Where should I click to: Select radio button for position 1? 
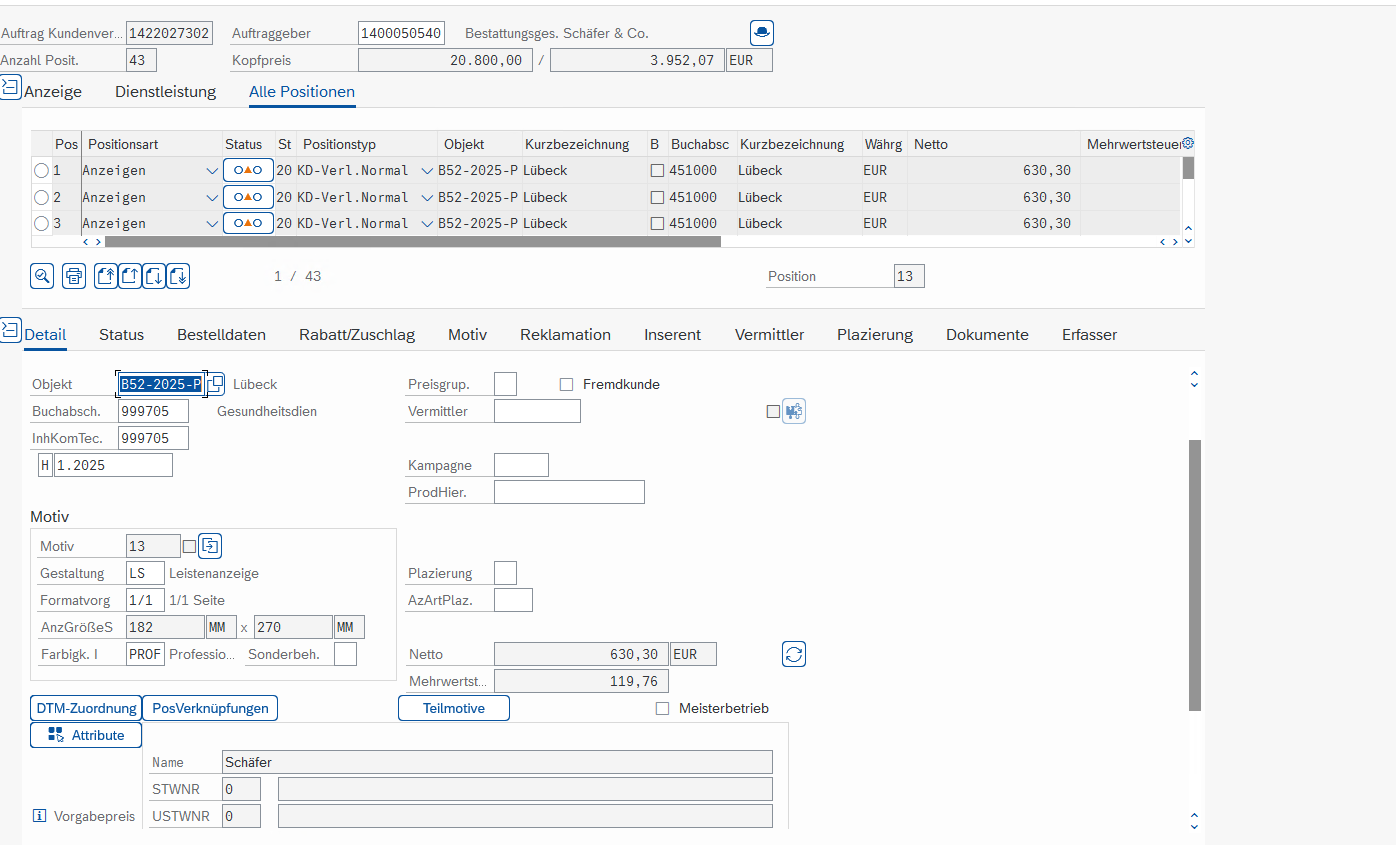[41, 171]
